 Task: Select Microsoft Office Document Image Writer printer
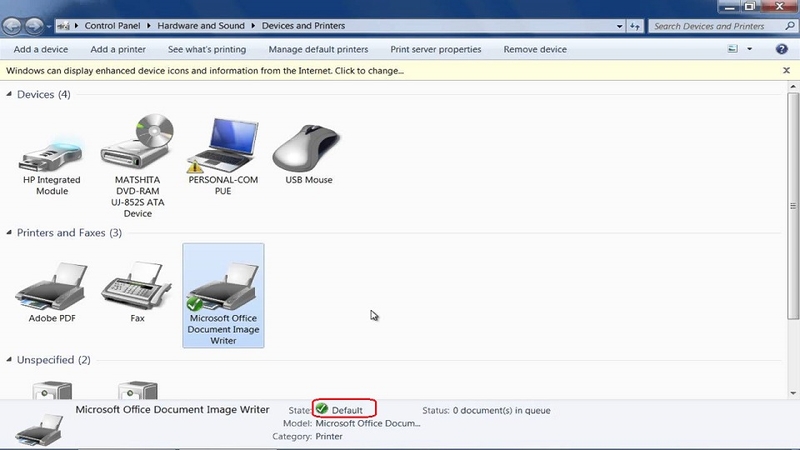point(223,295)
